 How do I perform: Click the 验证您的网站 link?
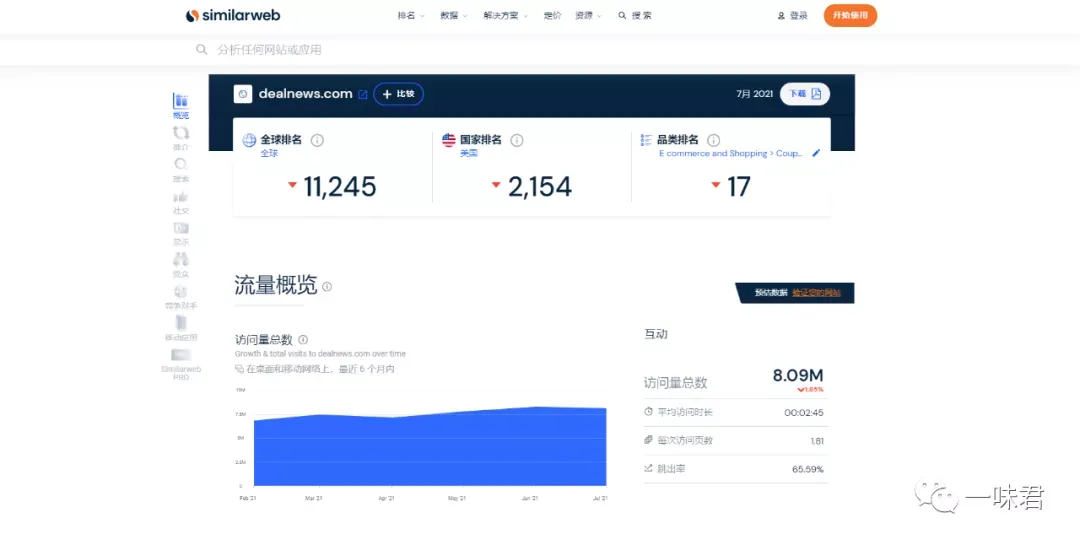point(816,293)
